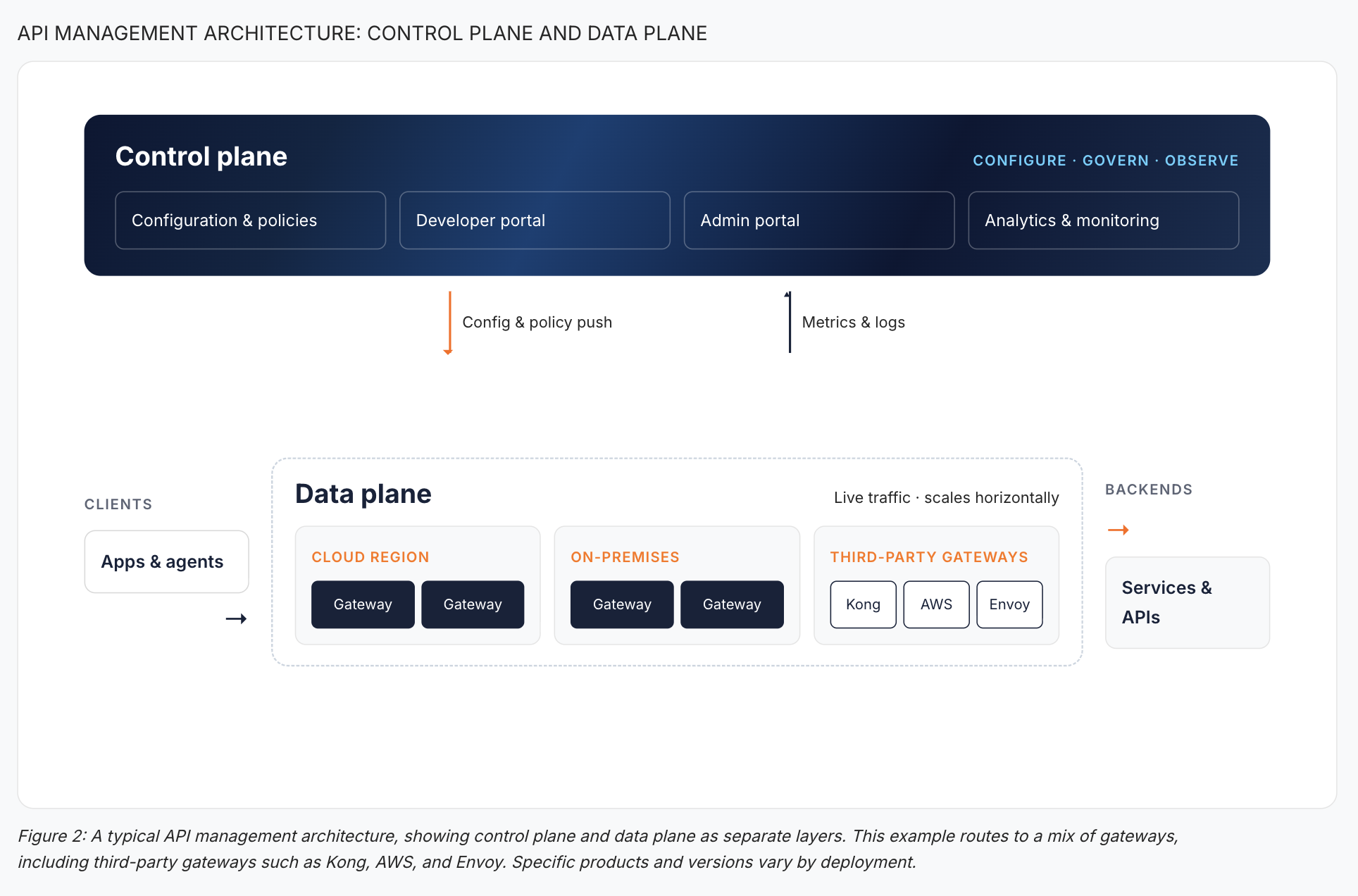
Task: Click the orange downward config push arrow
Action: pos(449,323)
